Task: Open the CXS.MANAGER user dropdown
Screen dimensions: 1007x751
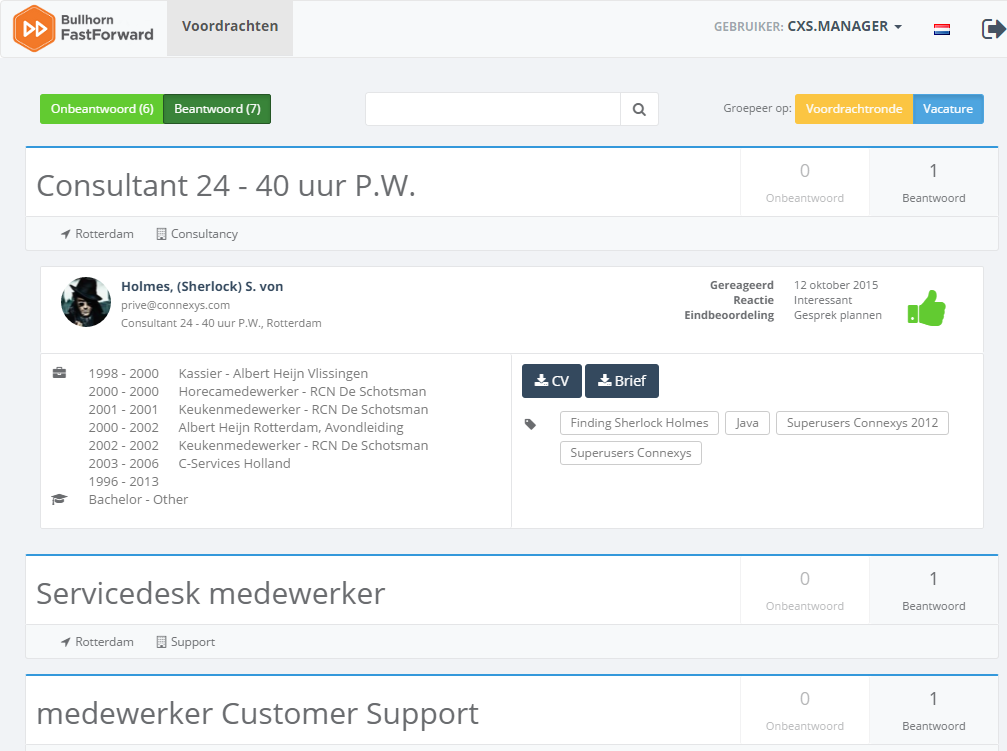Action: point(808,27)
